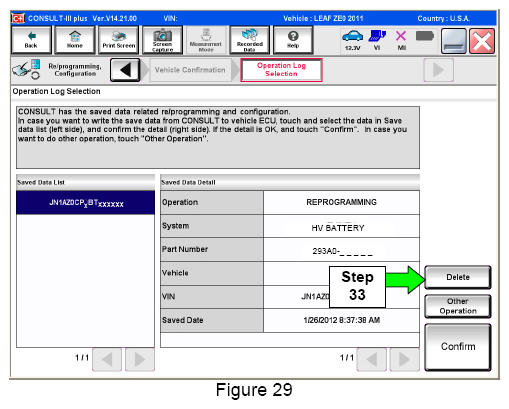The height and width of the screenshot is (409, 509).
Task: Click the Re/programming Configuration icon
Action: pos(26,69)
